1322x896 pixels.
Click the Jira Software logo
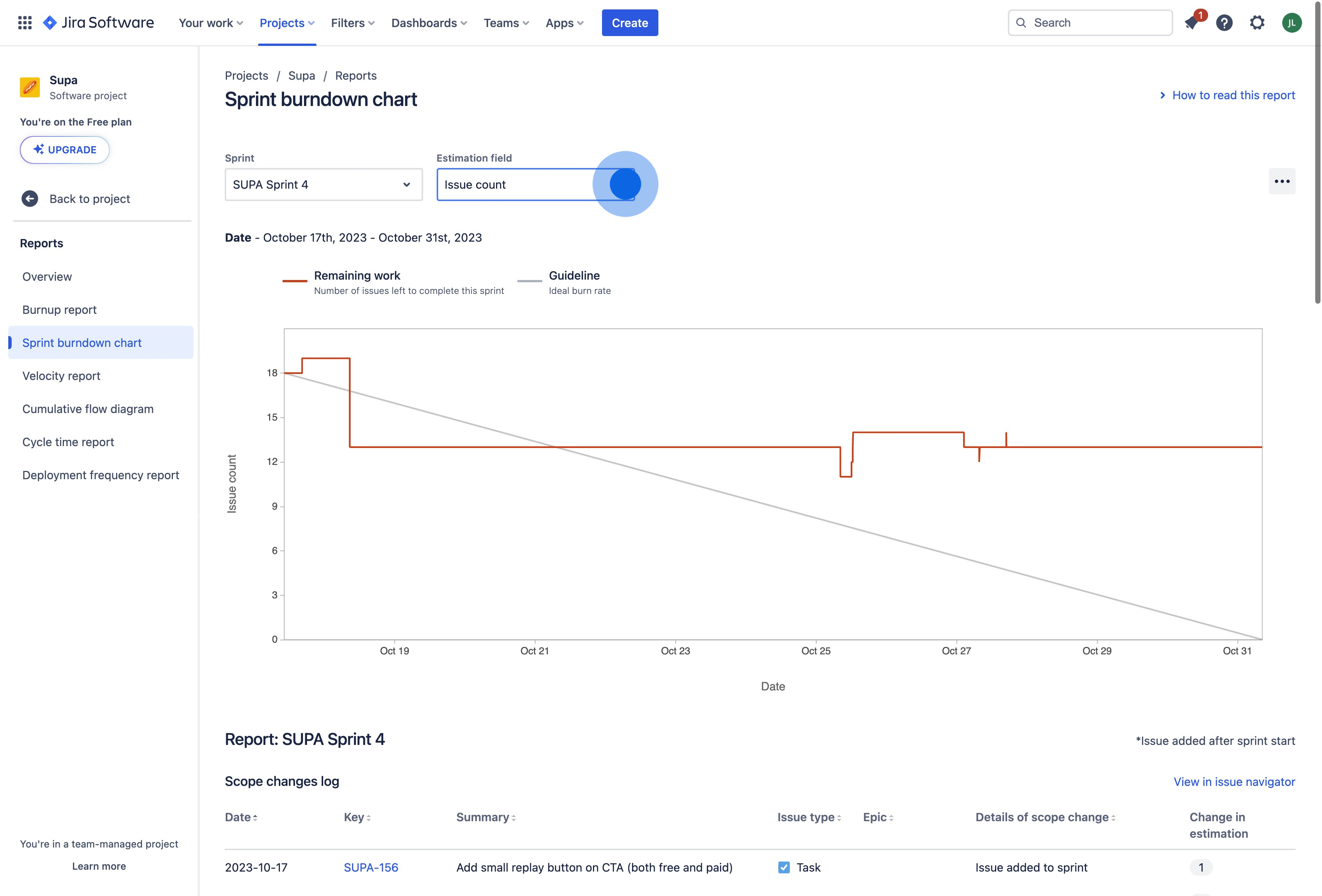[x=98, y=23]
